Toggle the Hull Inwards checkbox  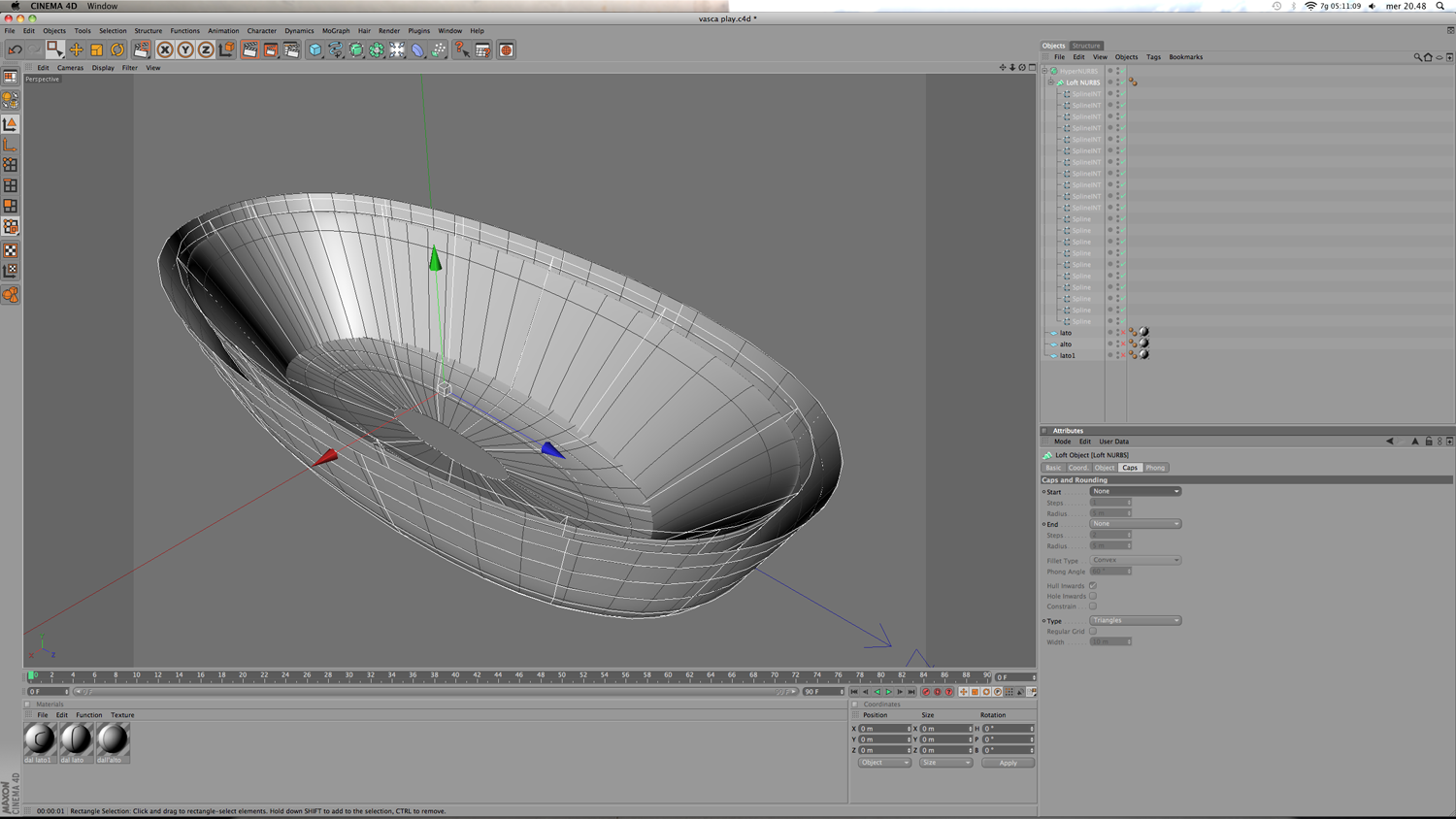(x=1093, y=586)
